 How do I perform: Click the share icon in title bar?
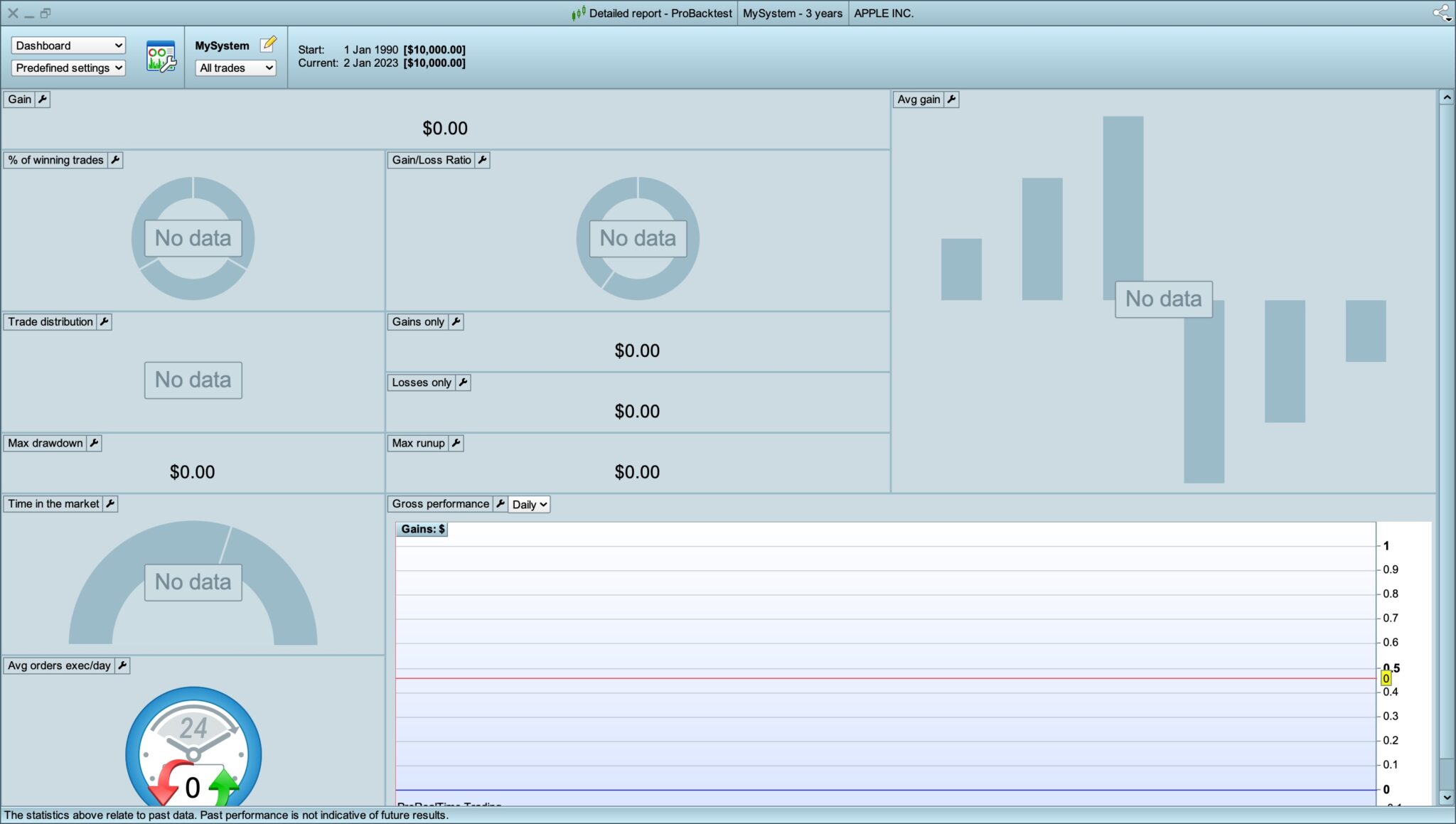click(1441, 13)
